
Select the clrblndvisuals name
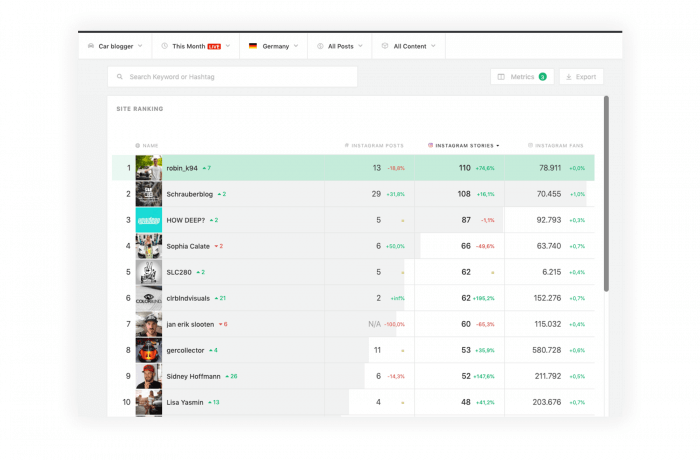pos(188,298)
